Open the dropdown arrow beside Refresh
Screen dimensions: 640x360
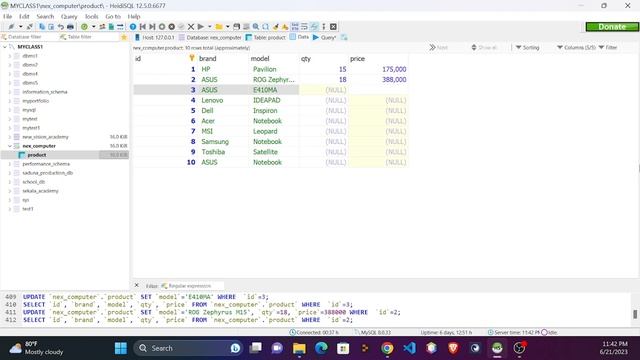point(93,27)
